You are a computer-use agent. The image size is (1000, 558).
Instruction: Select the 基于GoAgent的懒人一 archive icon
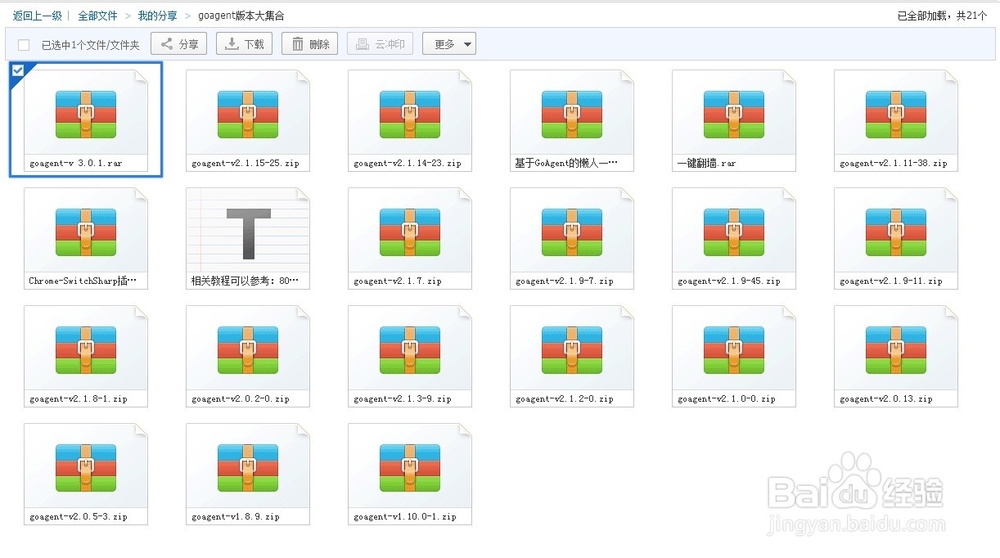[x=571, y=115]
